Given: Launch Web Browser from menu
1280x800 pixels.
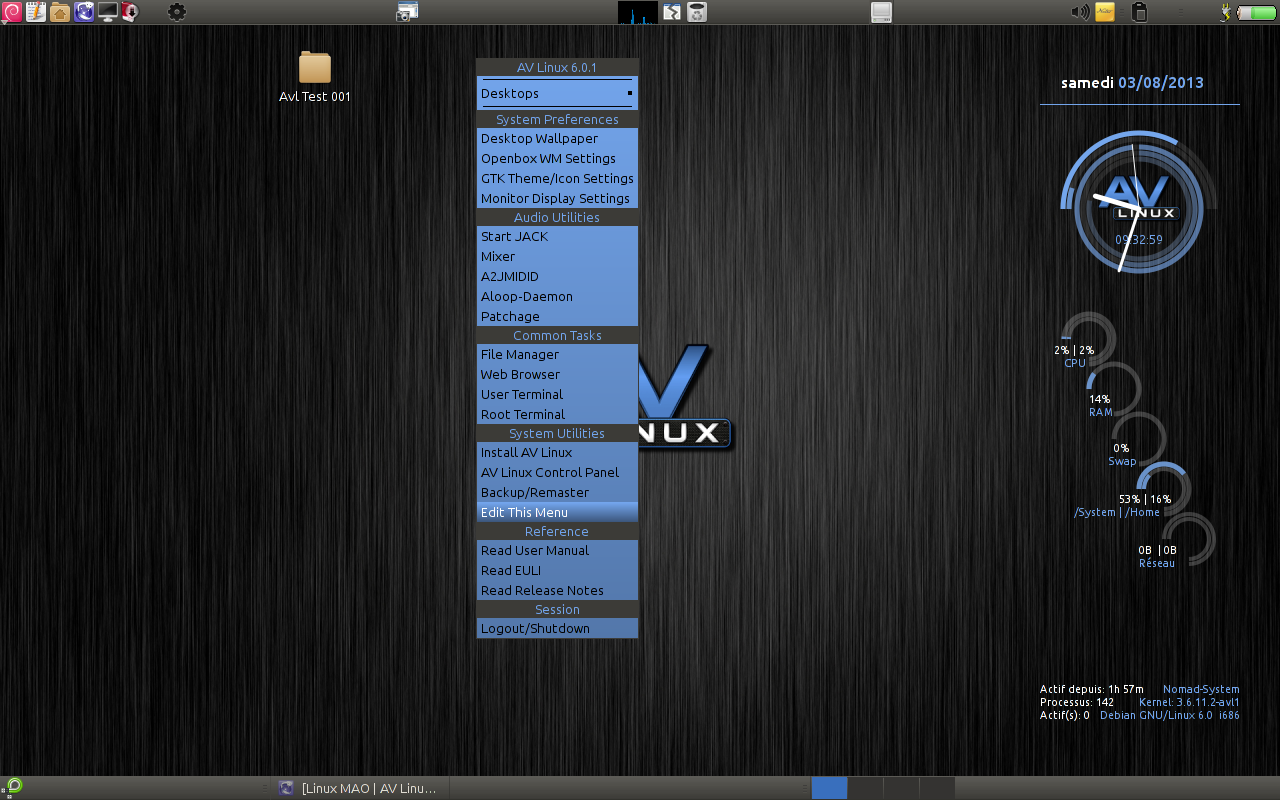Looking at the screenshot, I should pyautogui.click(x=557, y=375).
